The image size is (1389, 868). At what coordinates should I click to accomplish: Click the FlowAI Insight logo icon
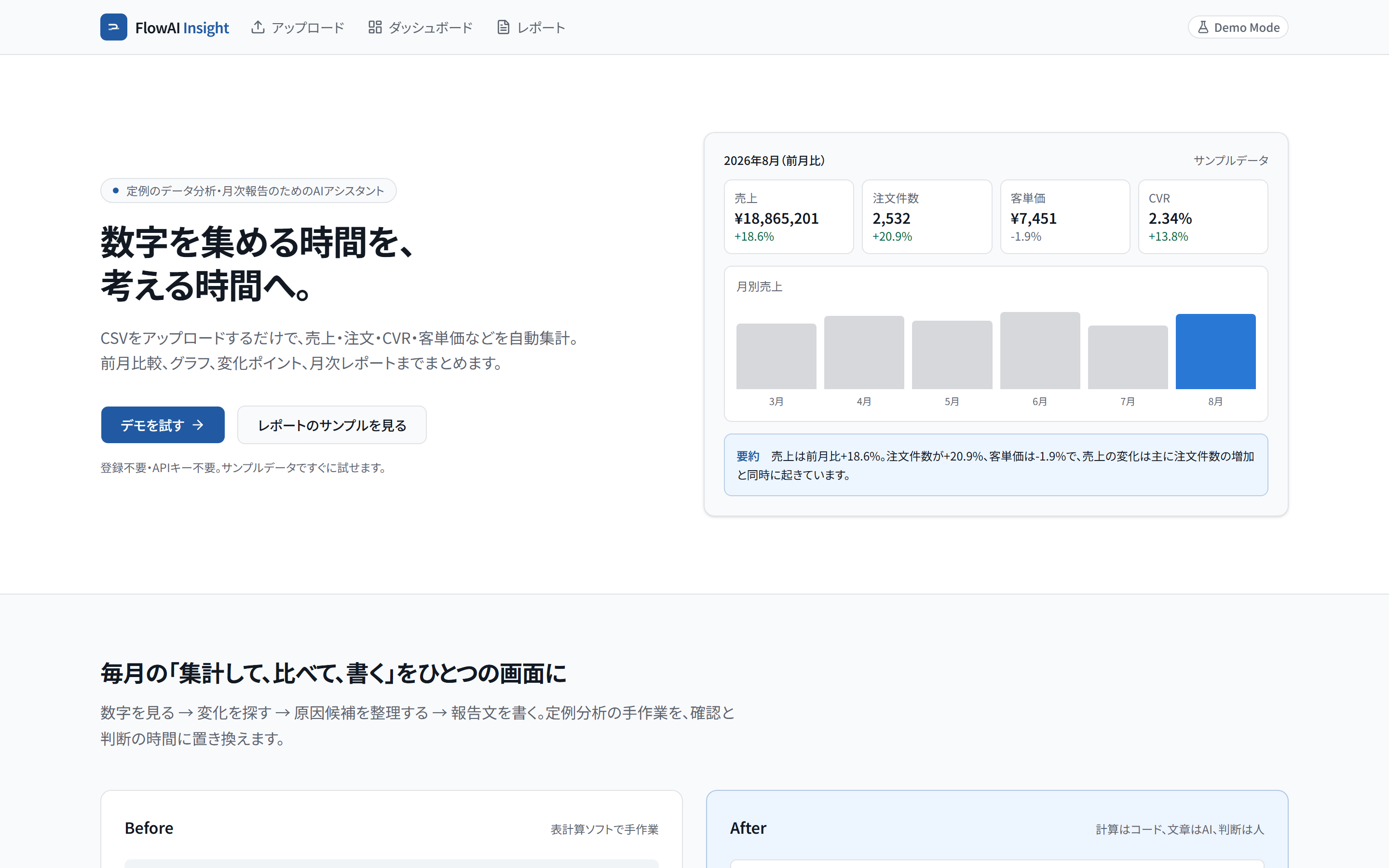114,27
